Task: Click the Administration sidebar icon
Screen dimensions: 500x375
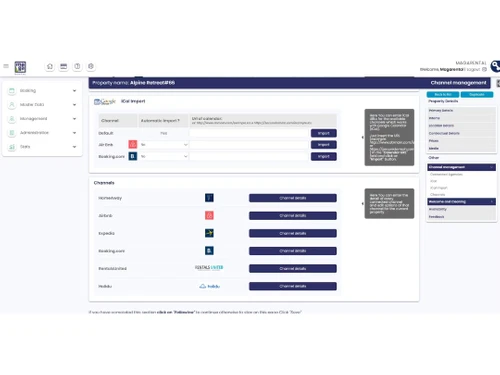Action: click(12, 133)
